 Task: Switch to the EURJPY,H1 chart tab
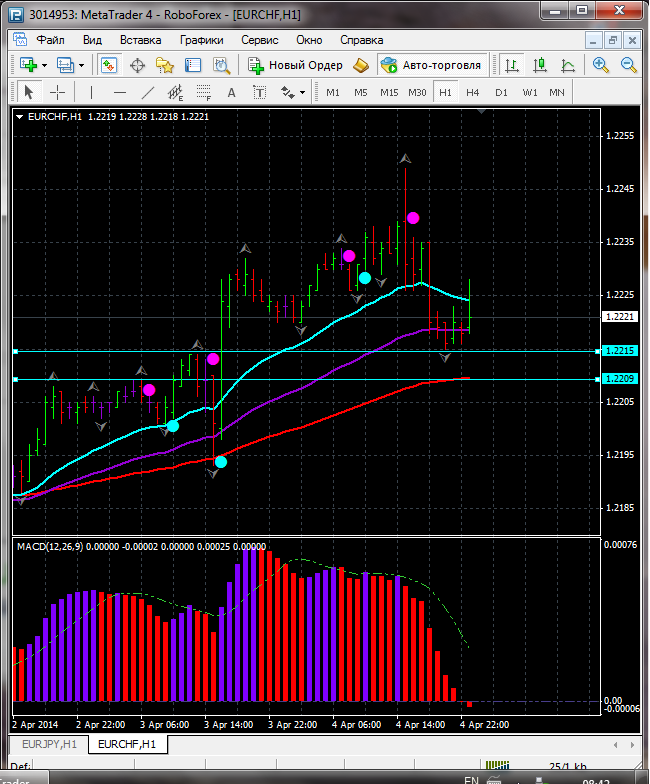point(49,745)
